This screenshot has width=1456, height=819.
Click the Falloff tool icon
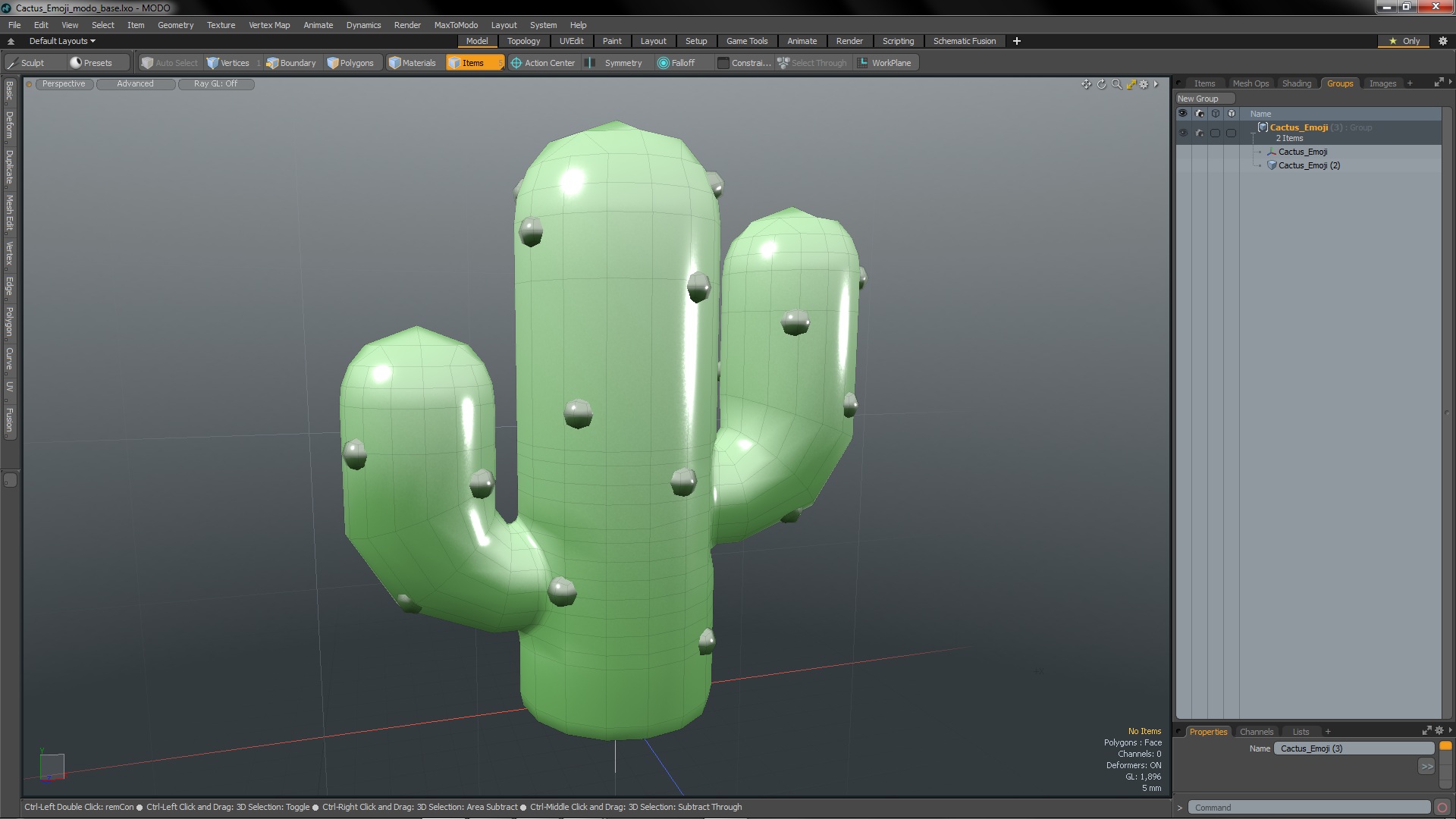tap(660, 63)
